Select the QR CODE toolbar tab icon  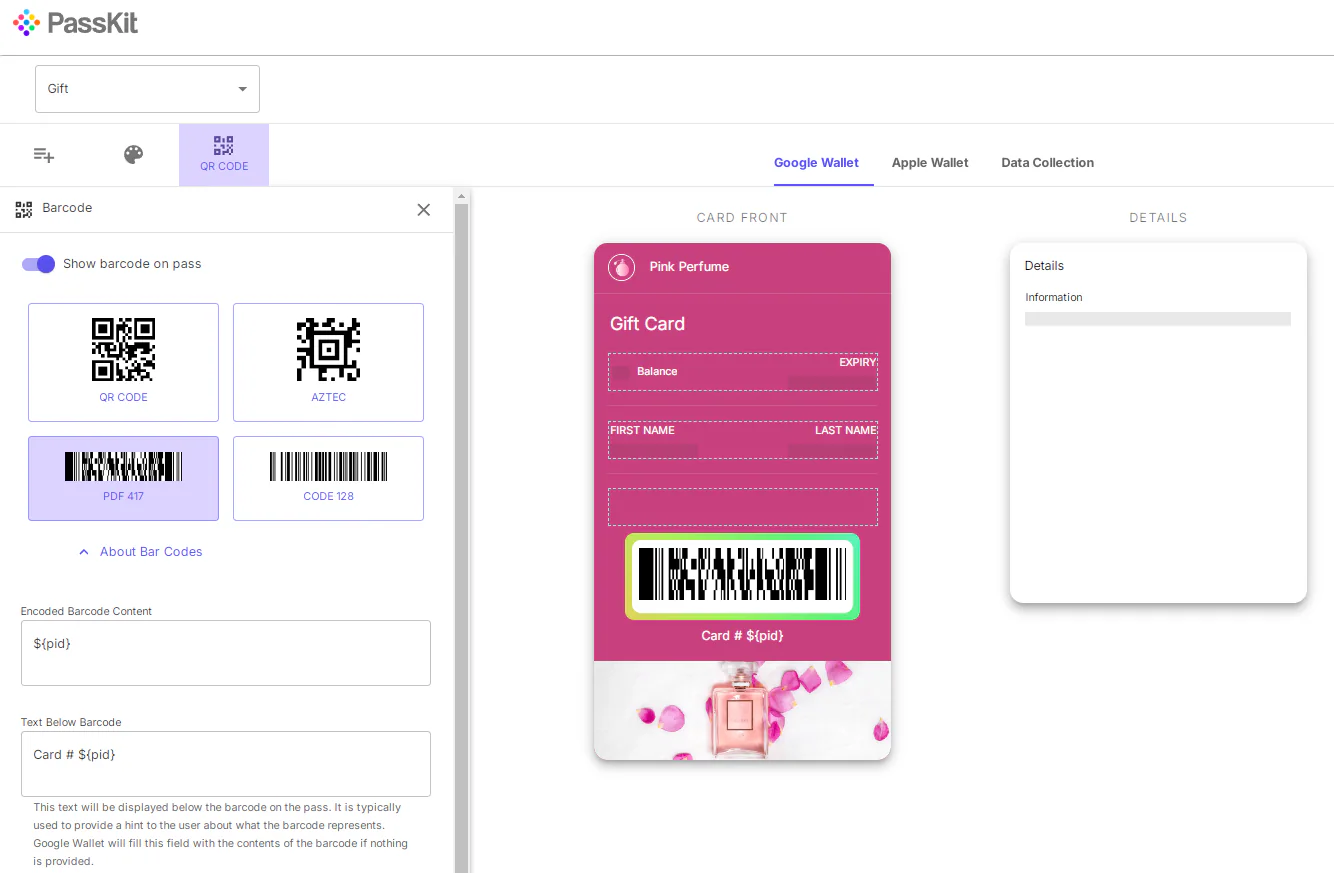point(224,155)
